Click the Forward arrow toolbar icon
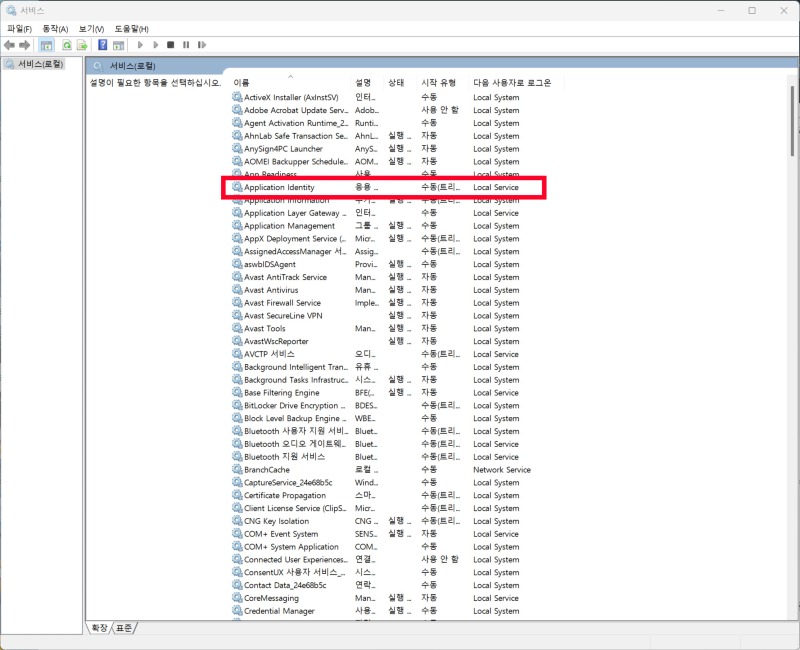Viewport: 800px width, 650px height. [x=24, y=45]
